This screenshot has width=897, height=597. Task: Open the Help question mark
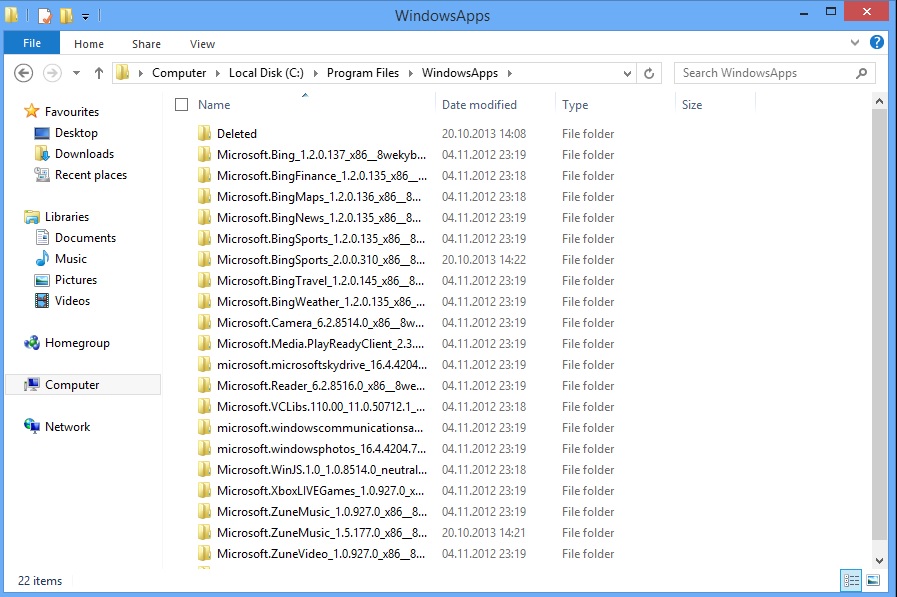tap(876, 42)
